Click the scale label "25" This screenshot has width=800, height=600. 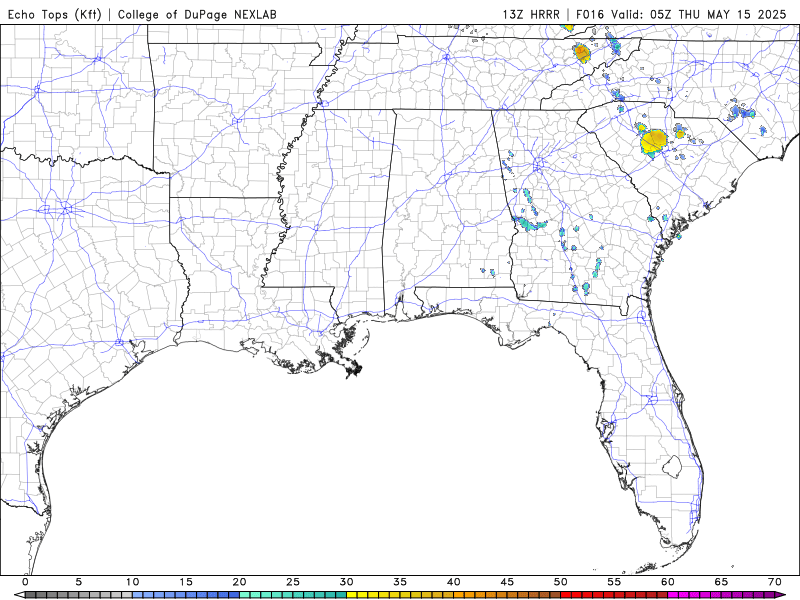tap(293, 582)
